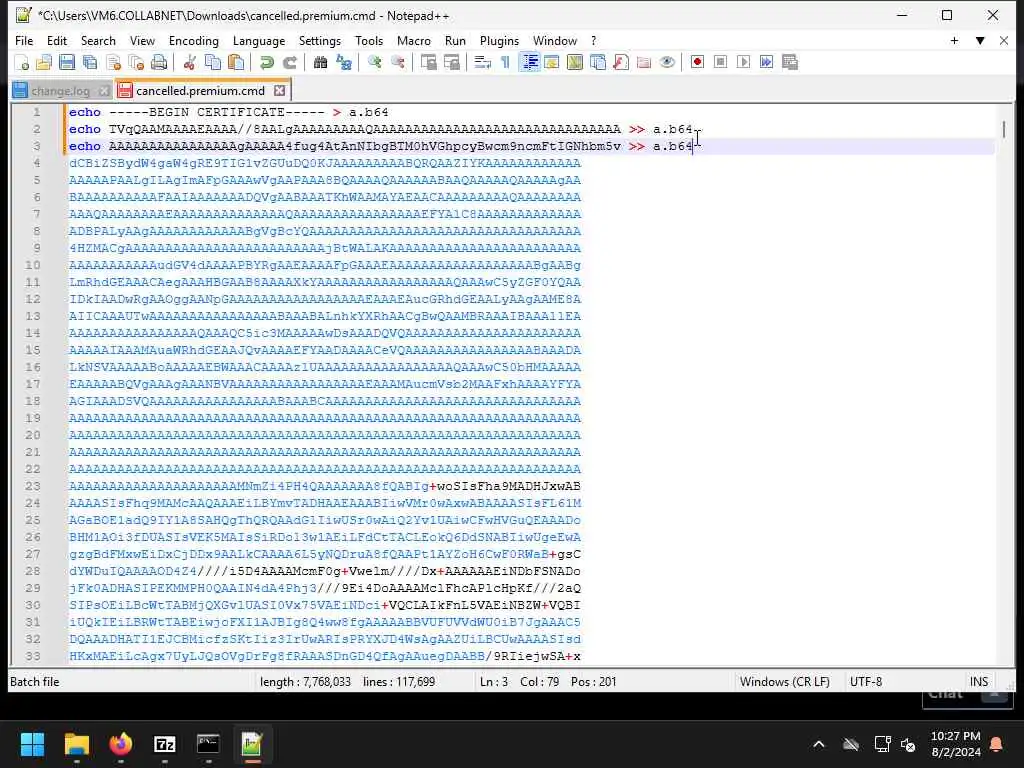Open the Plugins menu
Screen dimensions: 1024x768
(499, 40)
